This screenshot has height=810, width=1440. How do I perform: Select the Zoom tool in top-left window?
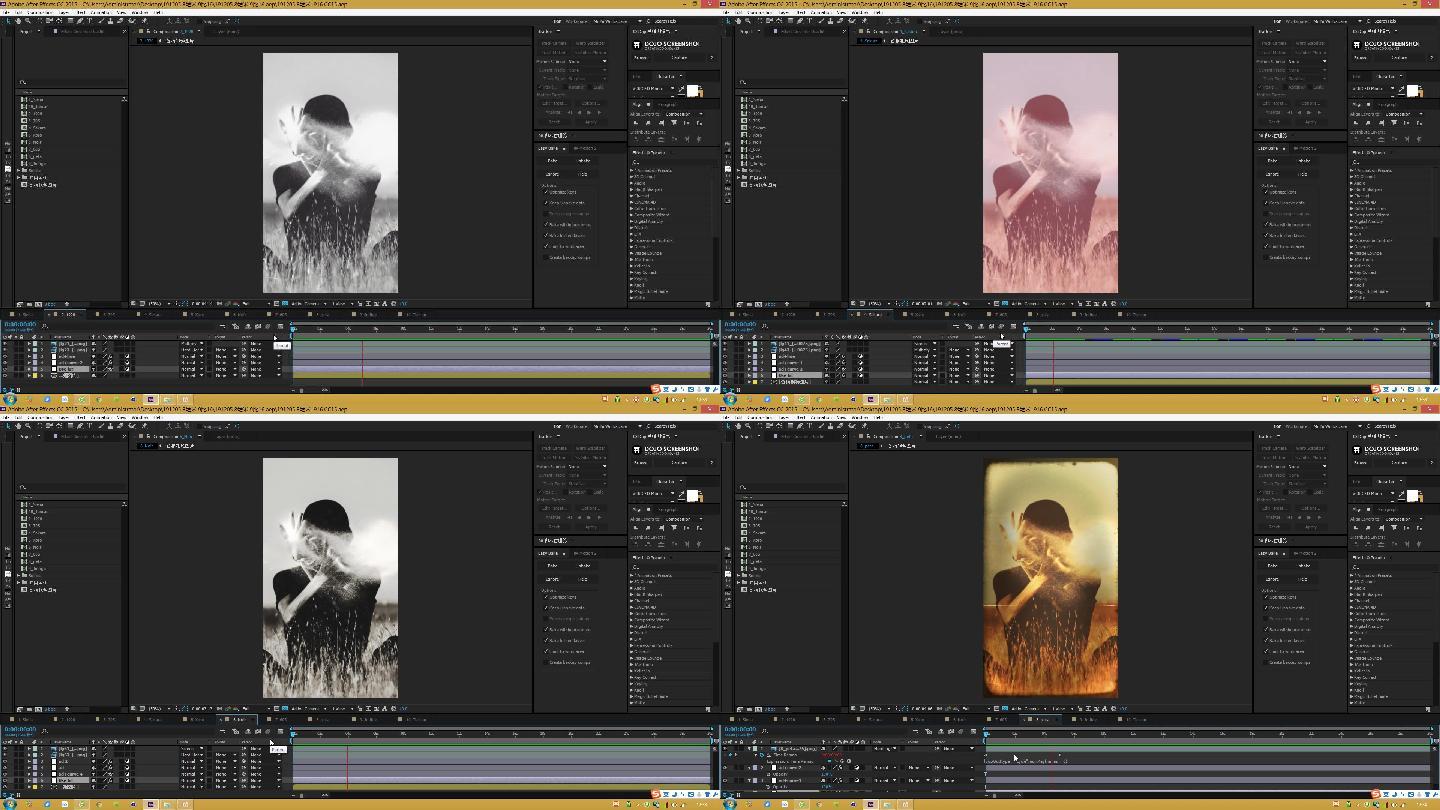[27, 21]
